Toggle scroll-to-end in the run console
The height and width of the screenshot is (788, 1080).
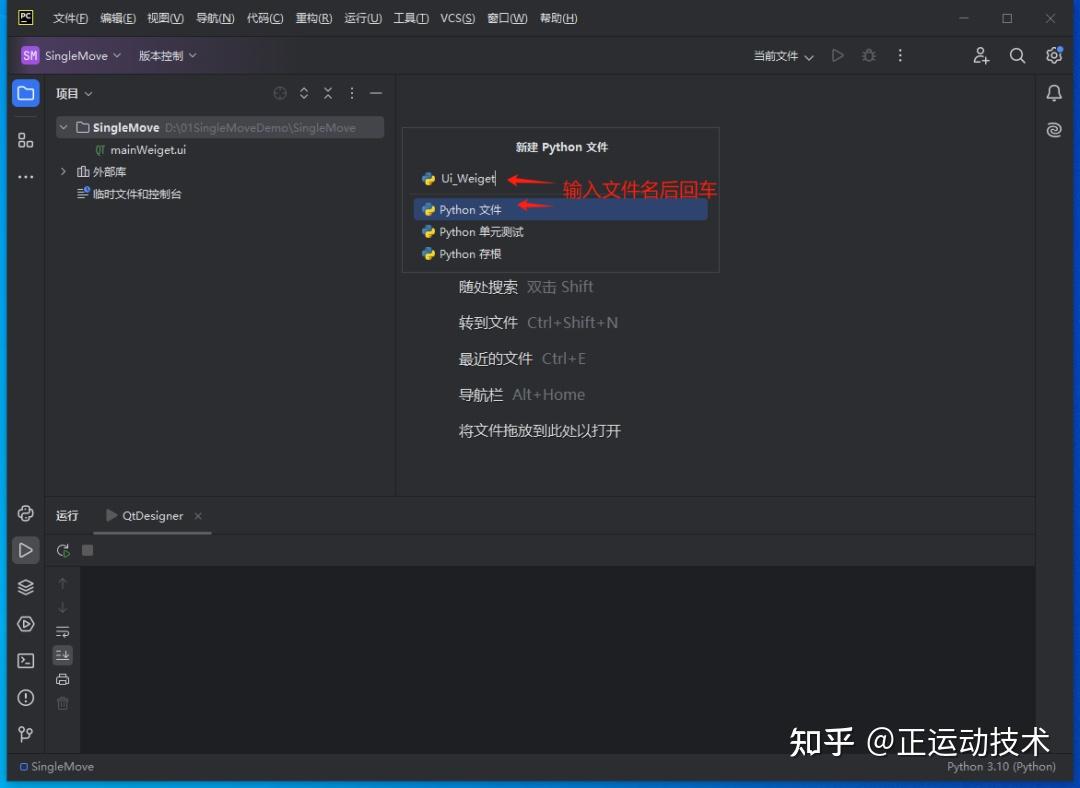[62, 655]
